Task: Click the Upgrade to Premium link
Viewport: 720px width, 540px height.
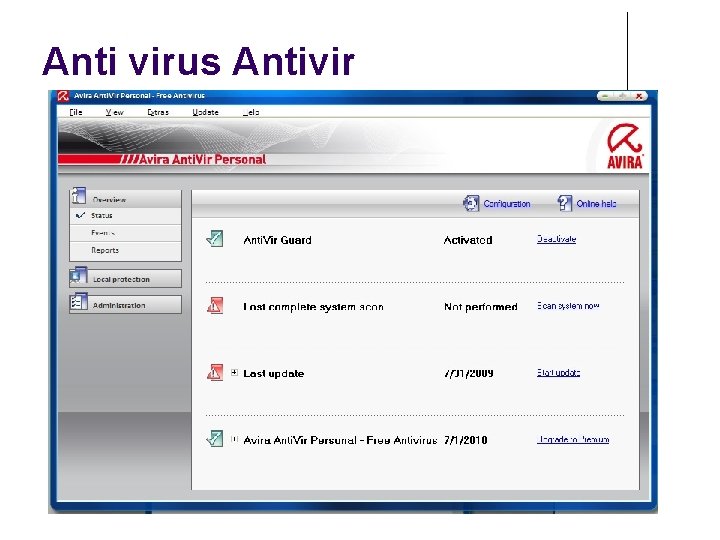Action: coord(573,439)
